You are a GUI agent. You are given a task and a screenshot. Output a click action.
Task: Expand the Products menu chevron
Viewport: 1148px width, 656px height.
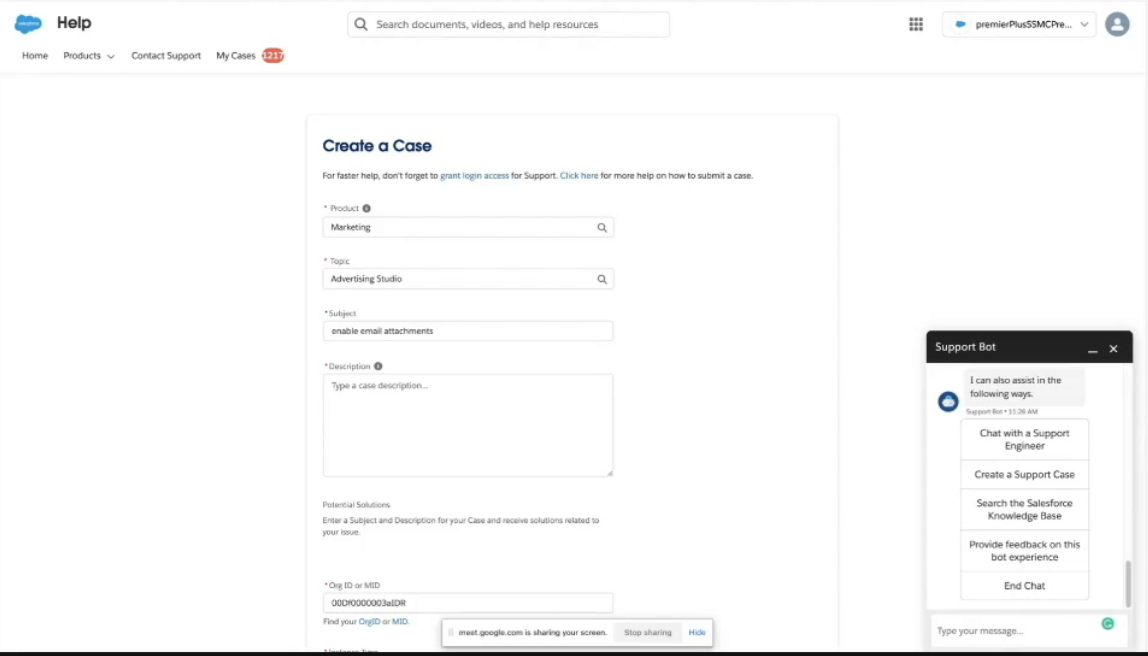pos(111,56)
